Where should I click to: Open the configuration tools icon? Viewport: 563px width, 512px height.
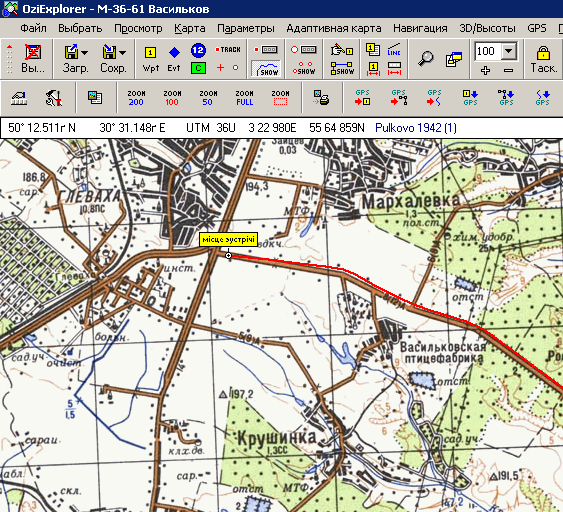[54, 98]
